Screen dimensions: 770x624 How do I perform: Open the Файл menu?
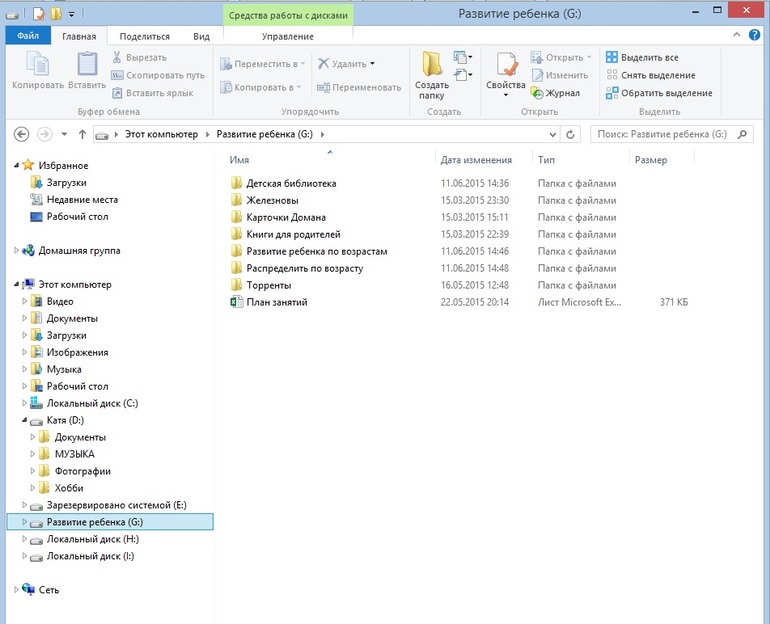click(28, 35)
